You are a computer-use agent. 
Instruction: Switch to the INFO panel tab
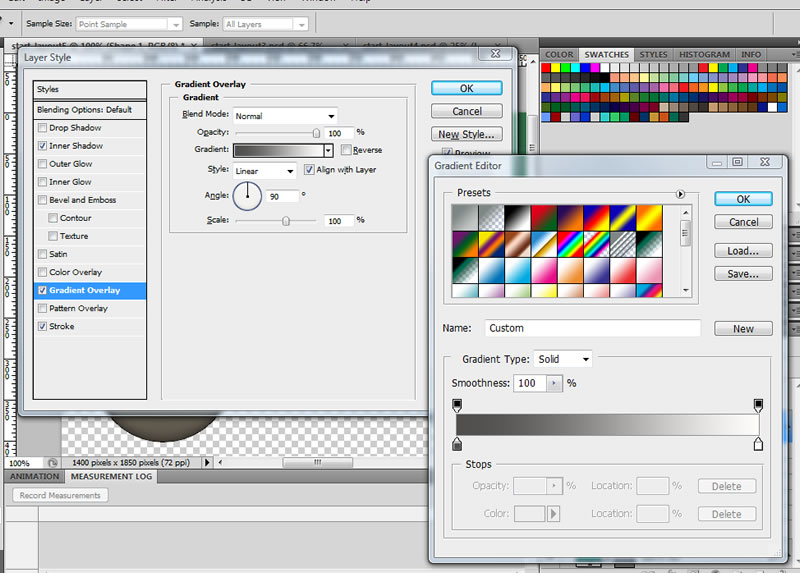click(x=751, y=54)
